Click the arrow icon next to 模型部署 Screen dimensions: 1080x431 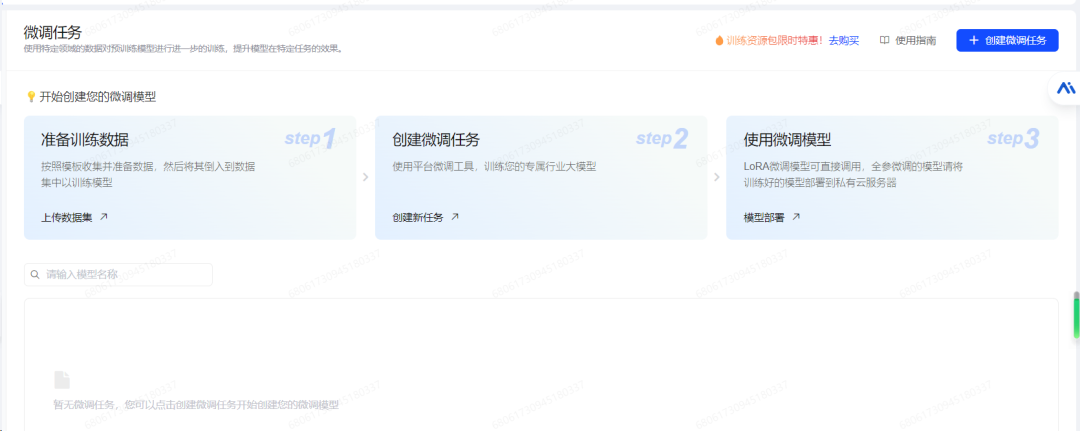tap(796, 216)
